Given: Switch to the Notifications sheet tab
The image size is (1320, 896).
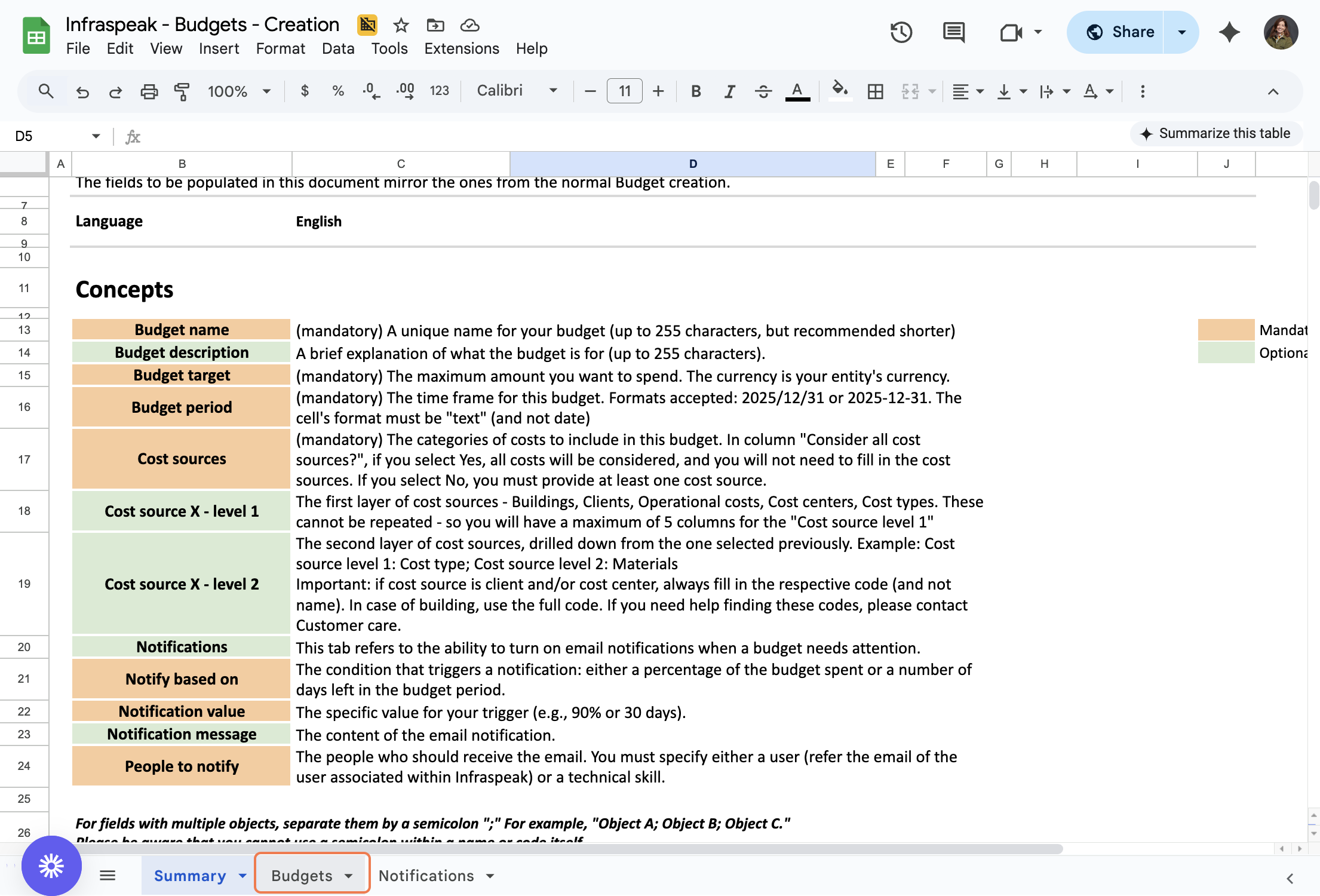Looking at the screenshot, I should pos(426,876).
